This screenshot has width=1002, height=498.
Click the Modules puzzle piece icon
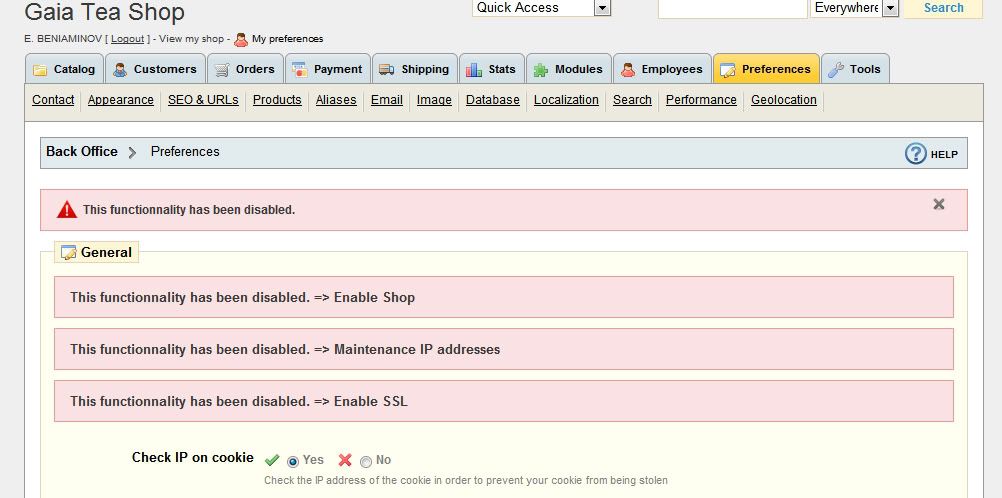click(541, 70)
